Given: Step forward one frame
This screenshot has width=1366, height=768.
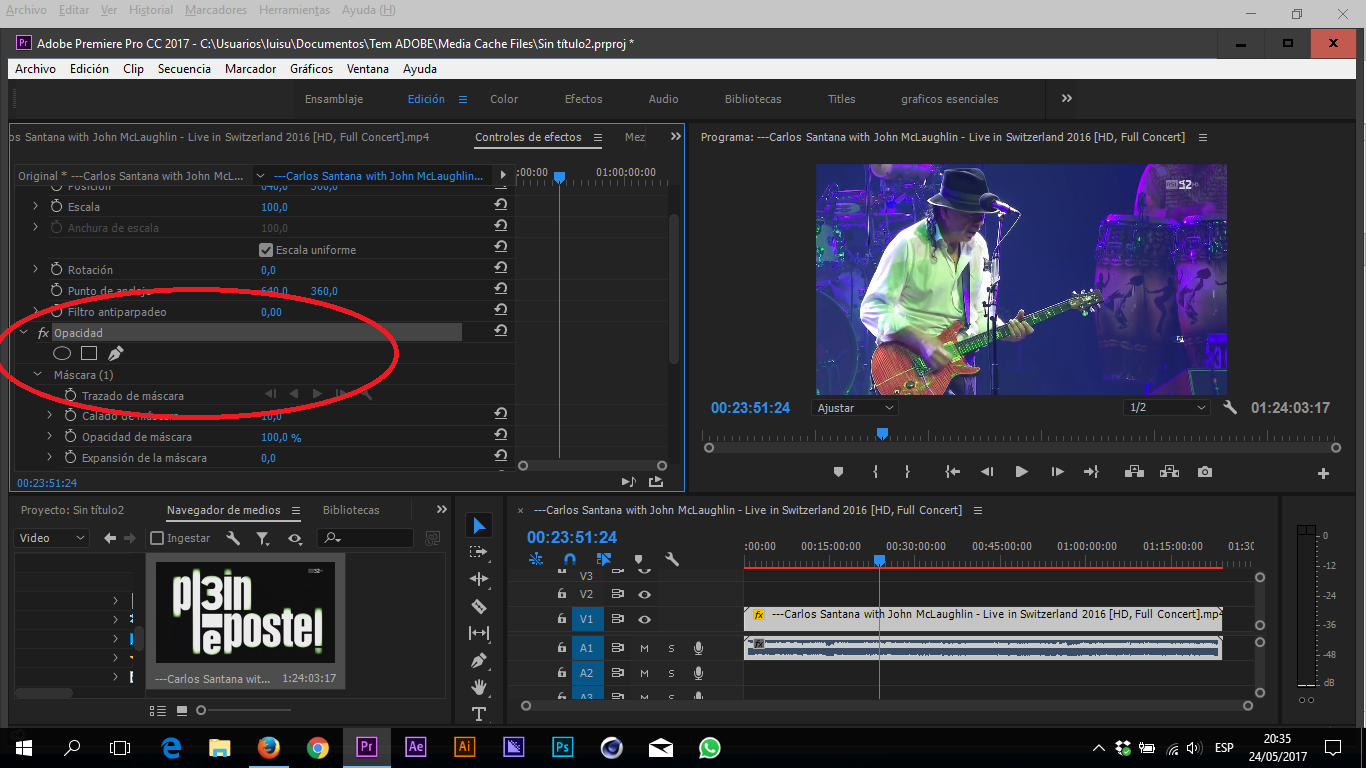Looking at the screenshot, I should pyautogui.click(x=1057, y=472).
